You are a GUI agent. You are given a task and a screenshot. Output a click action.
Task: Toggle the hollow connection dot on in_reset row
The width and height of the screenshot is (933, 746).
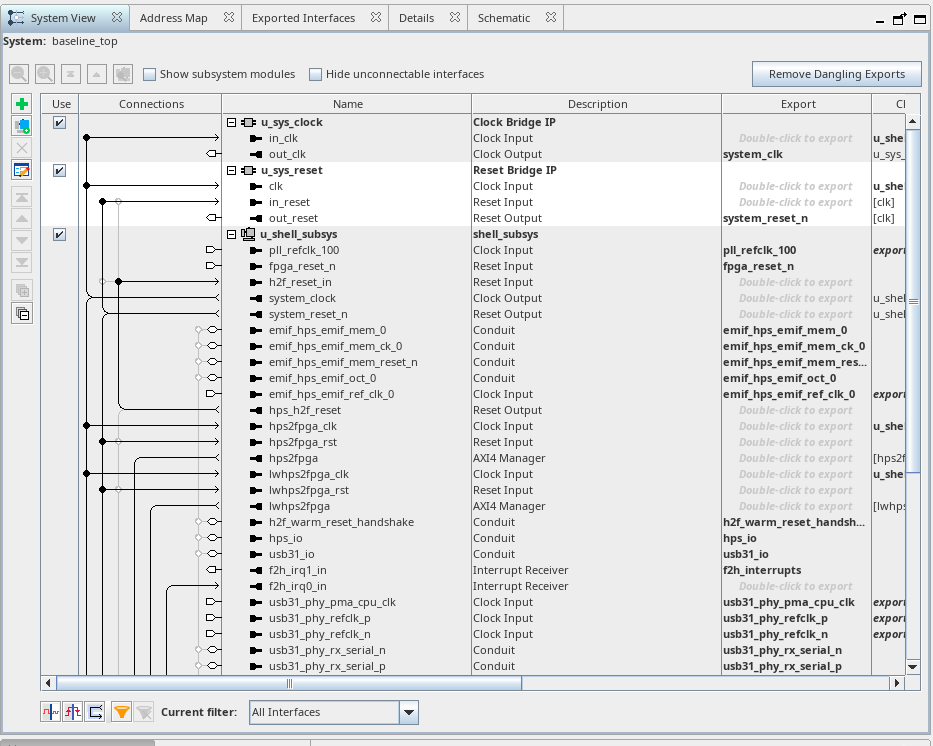tap(118, 202)
